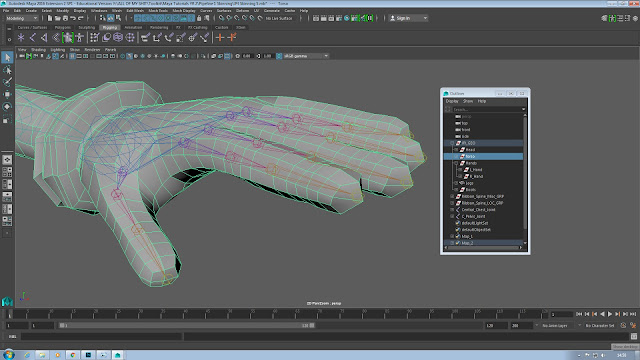The width and height of the screenshot is (640, 360).
Task: Toggle the Modeling Toolkit panel icon
Action: click(604, 18)
